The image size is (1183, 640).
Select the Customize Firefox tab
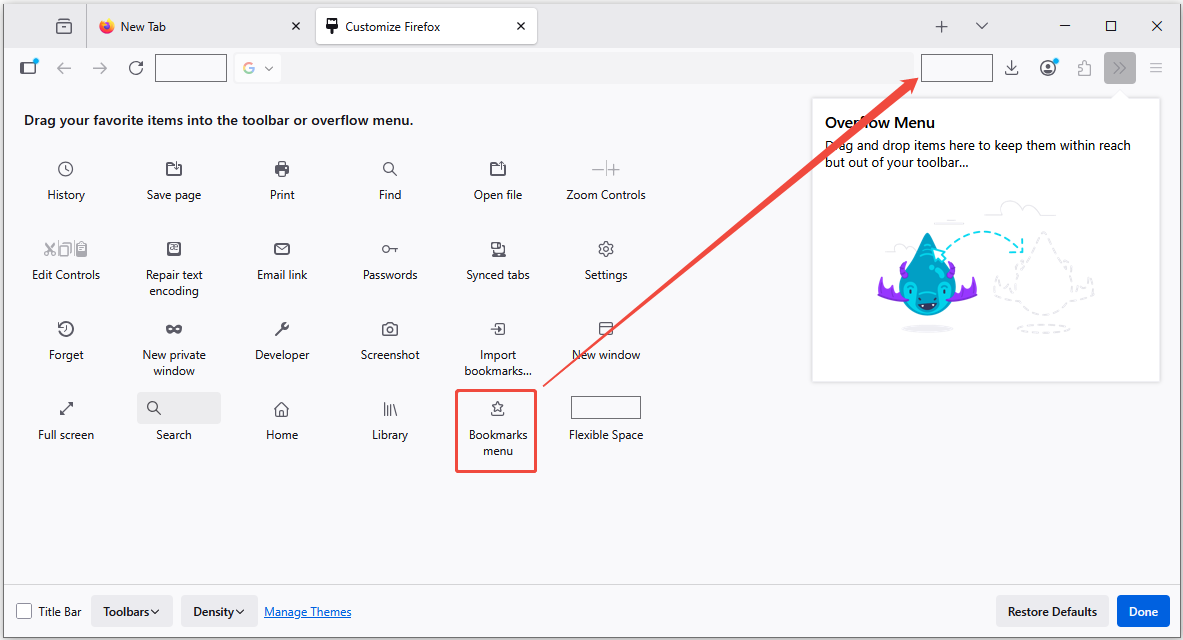(x=400, y=26)
